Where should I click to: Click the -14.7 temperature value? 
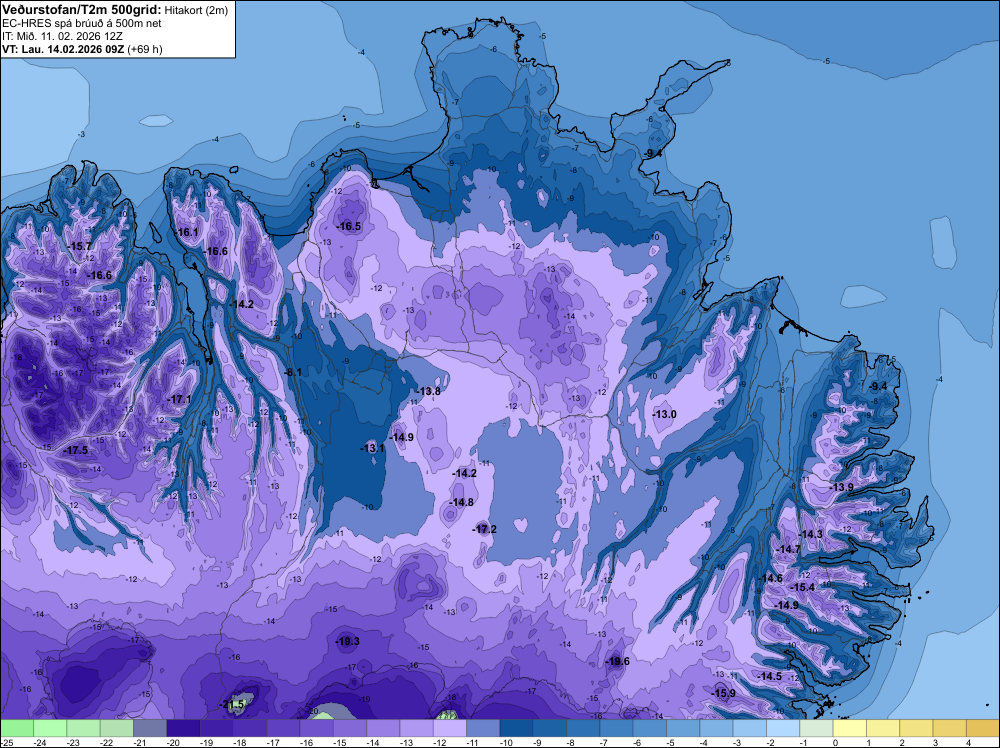point(788,549)
